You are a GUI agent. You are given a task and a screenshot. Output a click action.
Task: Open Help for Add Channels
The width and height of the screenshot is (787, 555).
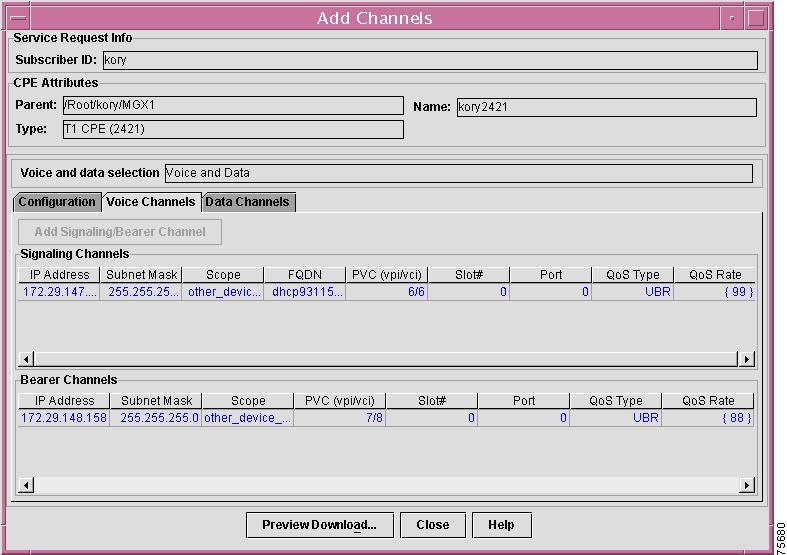[x=501, y=525]
